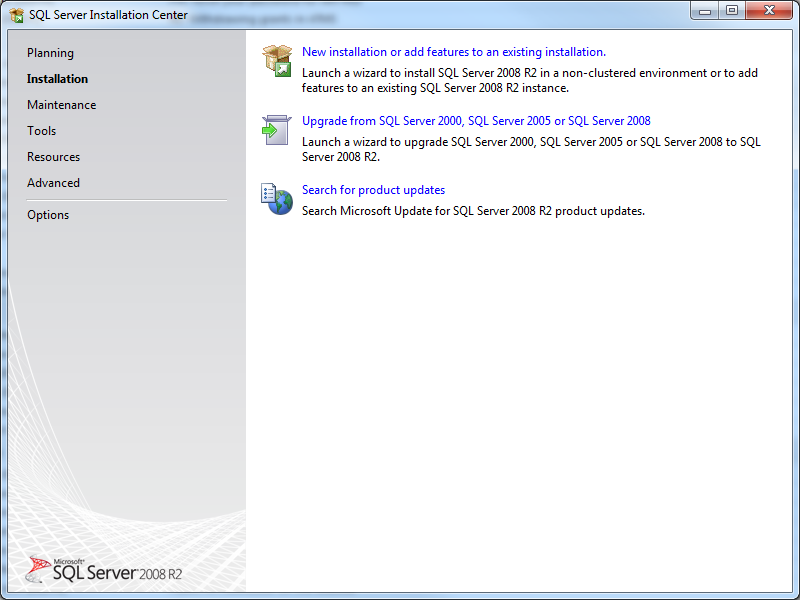
Task: Open the Advanced section
Action: pos(53,182)
